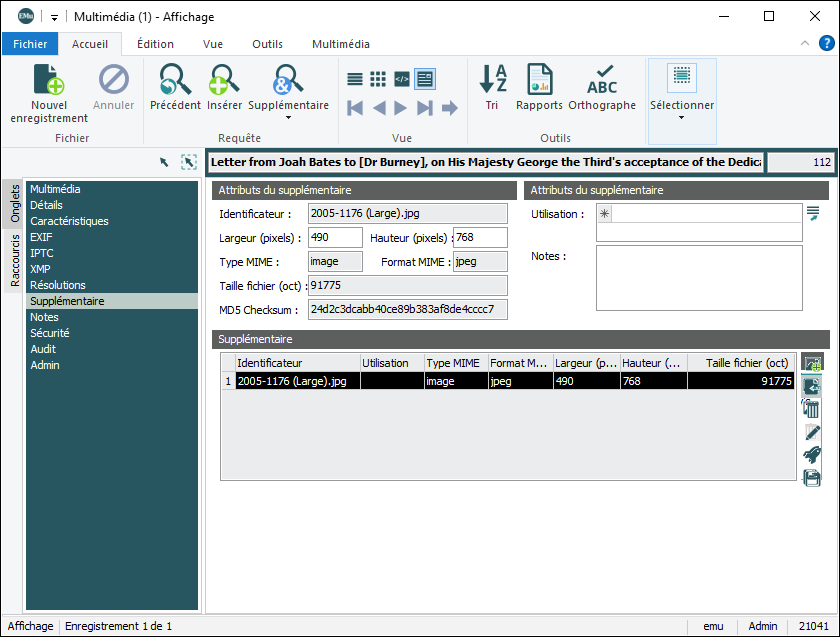Toggle the contact sheet grid view
840x637 pixels.
tap(378, 79)
